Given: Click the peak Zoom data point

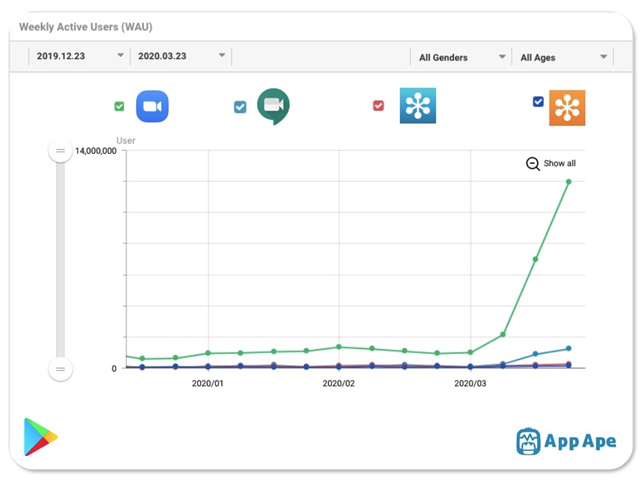Looking at the screenshot, I should [568, 182].
